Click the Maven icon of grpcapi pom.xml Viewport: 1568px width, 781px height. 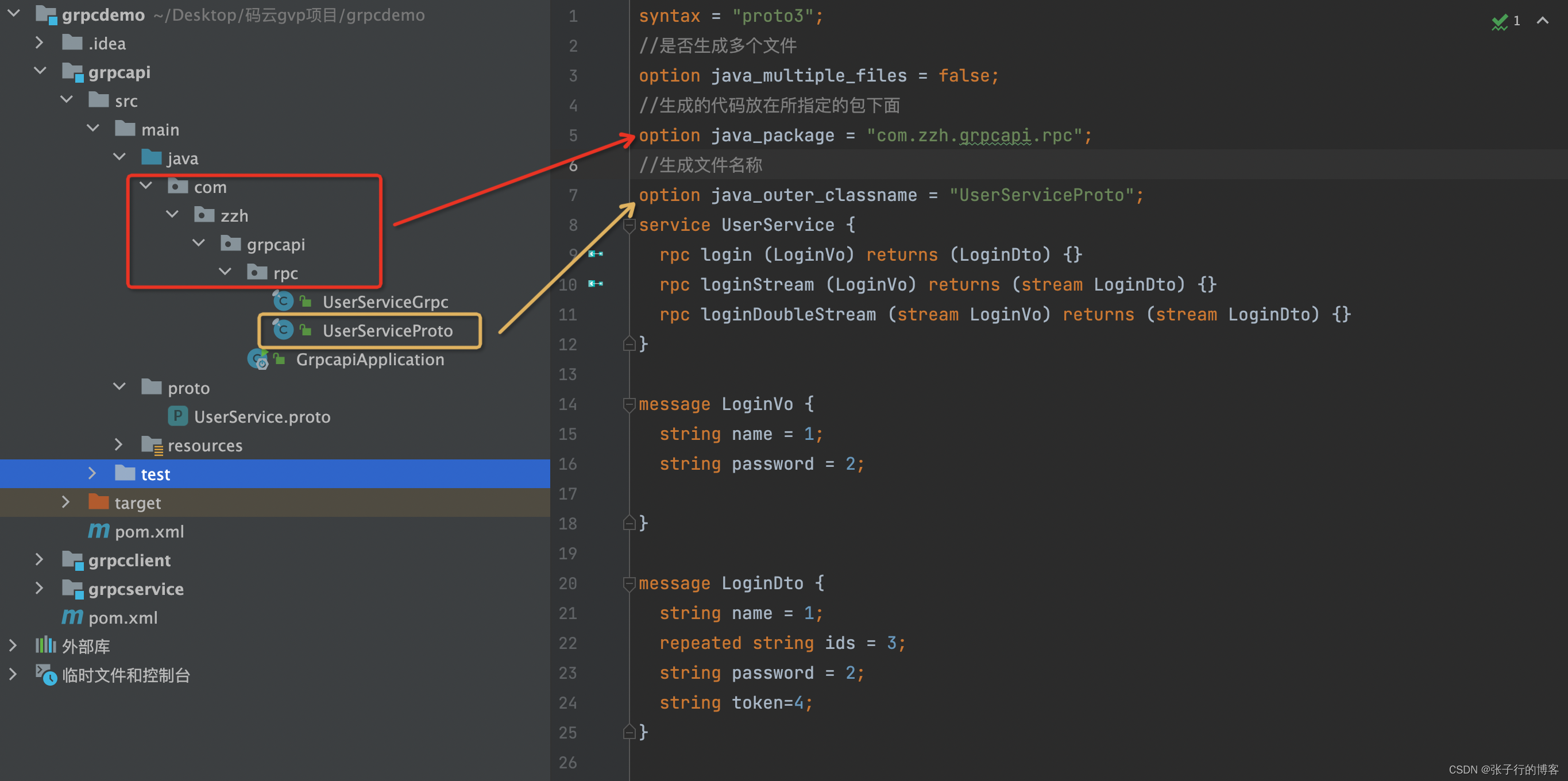[99, 531]
